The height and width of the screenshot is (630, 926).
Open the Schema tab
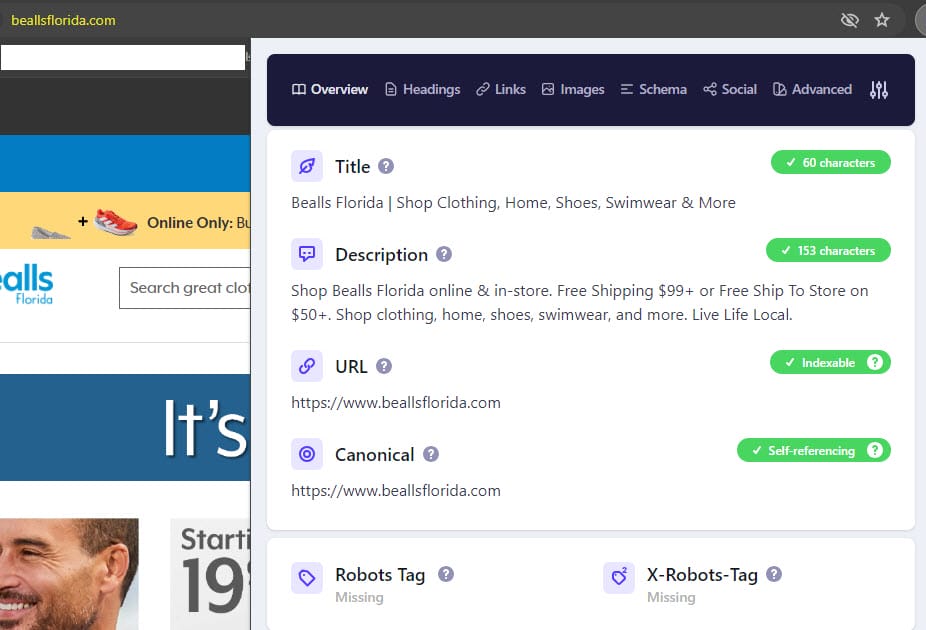pos(653,89)
